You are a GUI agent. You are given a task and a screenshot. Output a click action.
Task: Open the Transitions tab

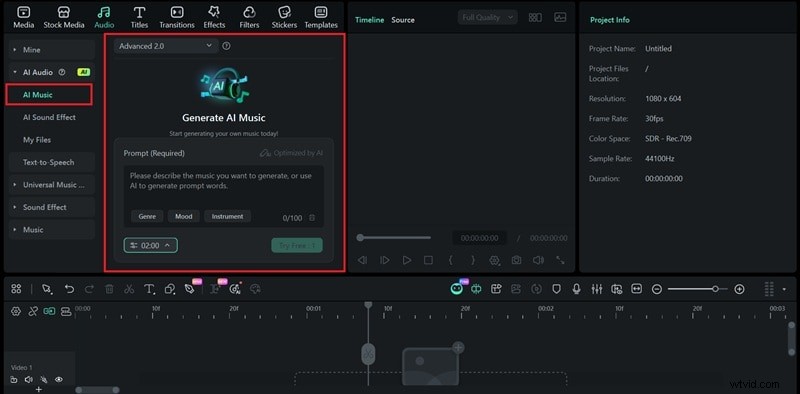(x=177, y=17)
